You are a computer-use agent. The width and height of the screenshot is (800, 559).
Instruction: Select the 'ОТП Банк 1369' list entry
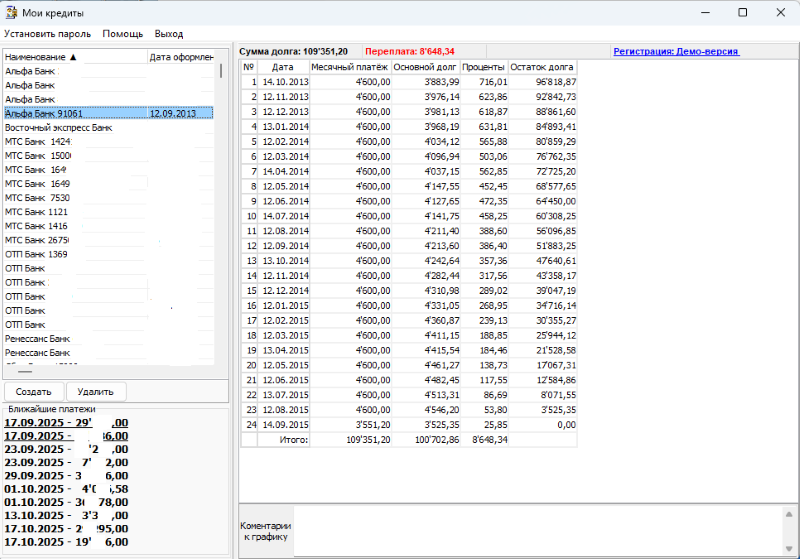tap(37, 254)
